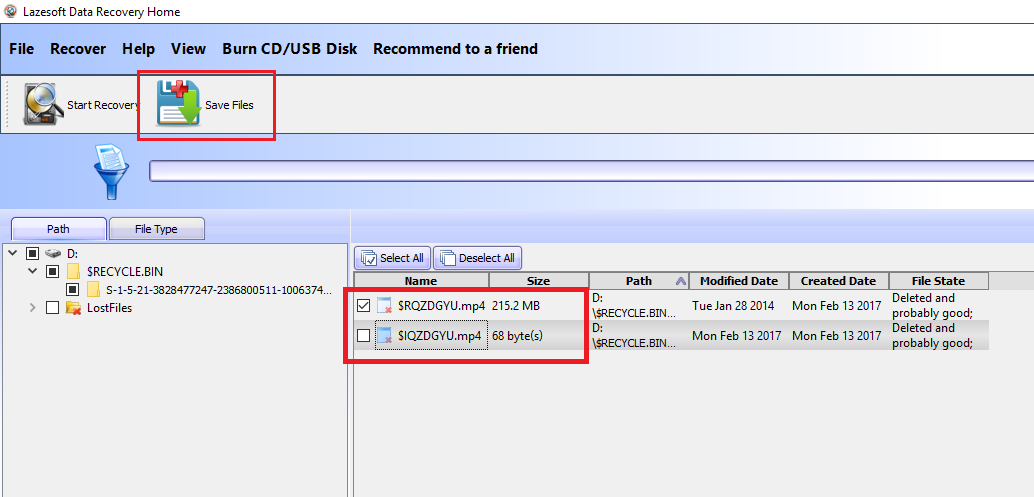The height and width of the screenshot is (497, 1034).
Task: Click the $RECYCLE.BIN folder icon
Action: (x=73, y=271)
